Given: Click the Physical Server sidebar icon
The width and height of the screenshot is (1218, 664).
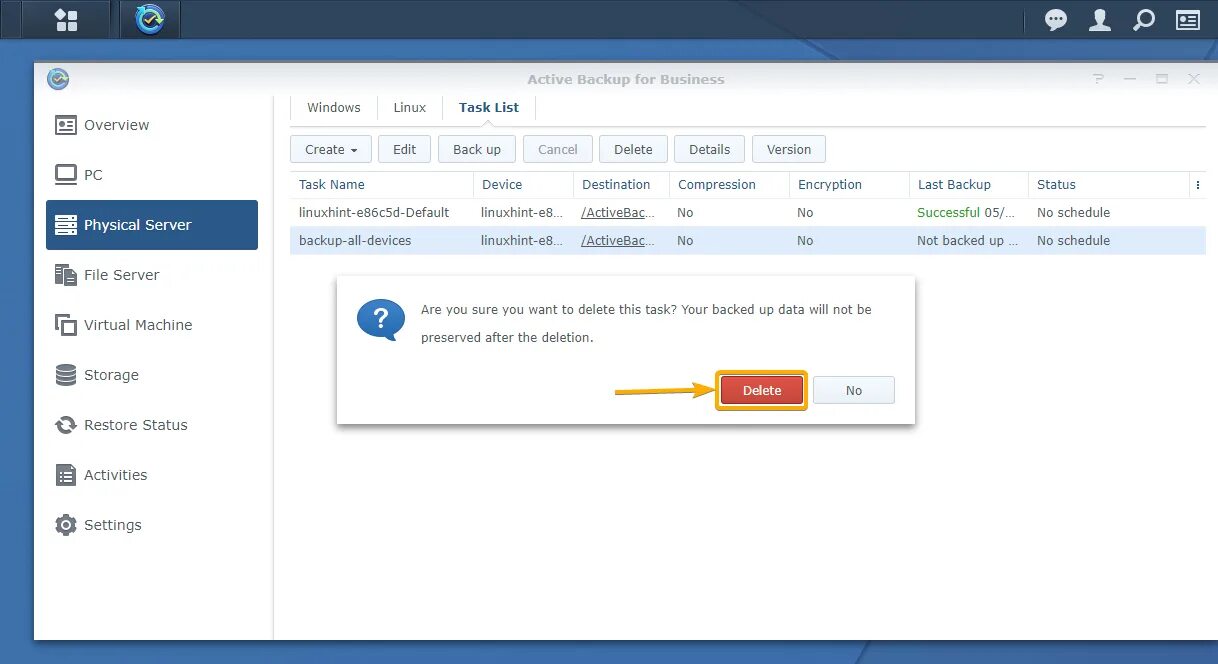Looking at the screenshot, I should 66,225.
